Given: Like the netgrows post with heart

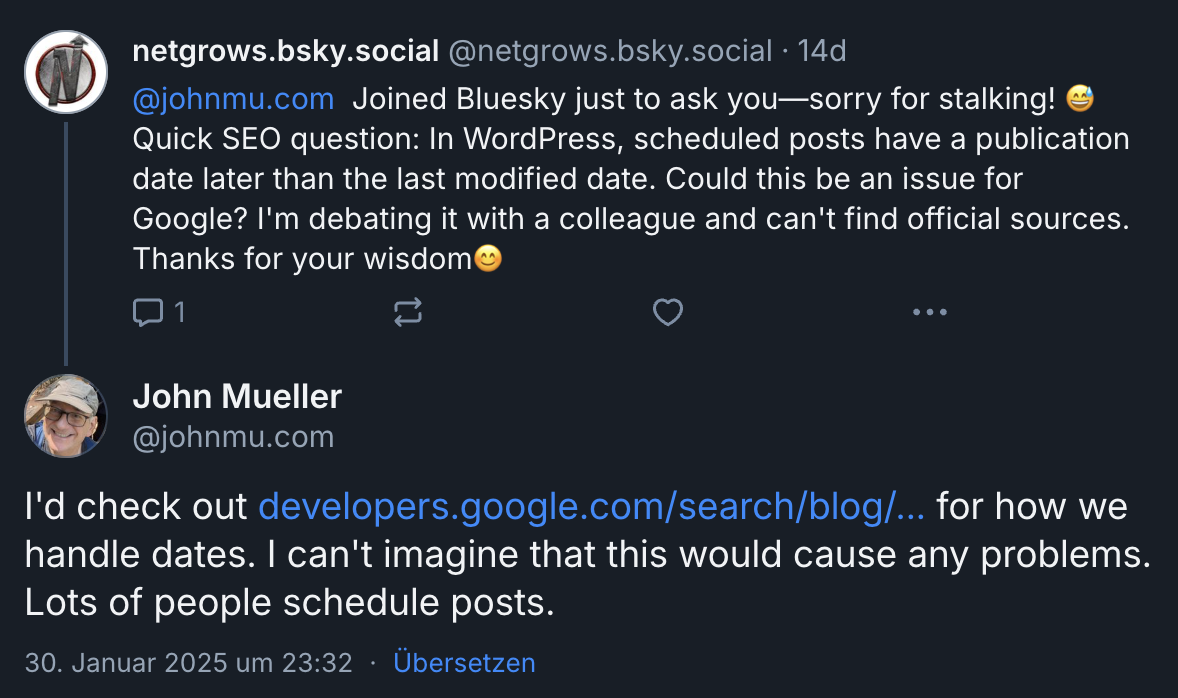Looking at the screenshot, I should [x=667, y=313].
